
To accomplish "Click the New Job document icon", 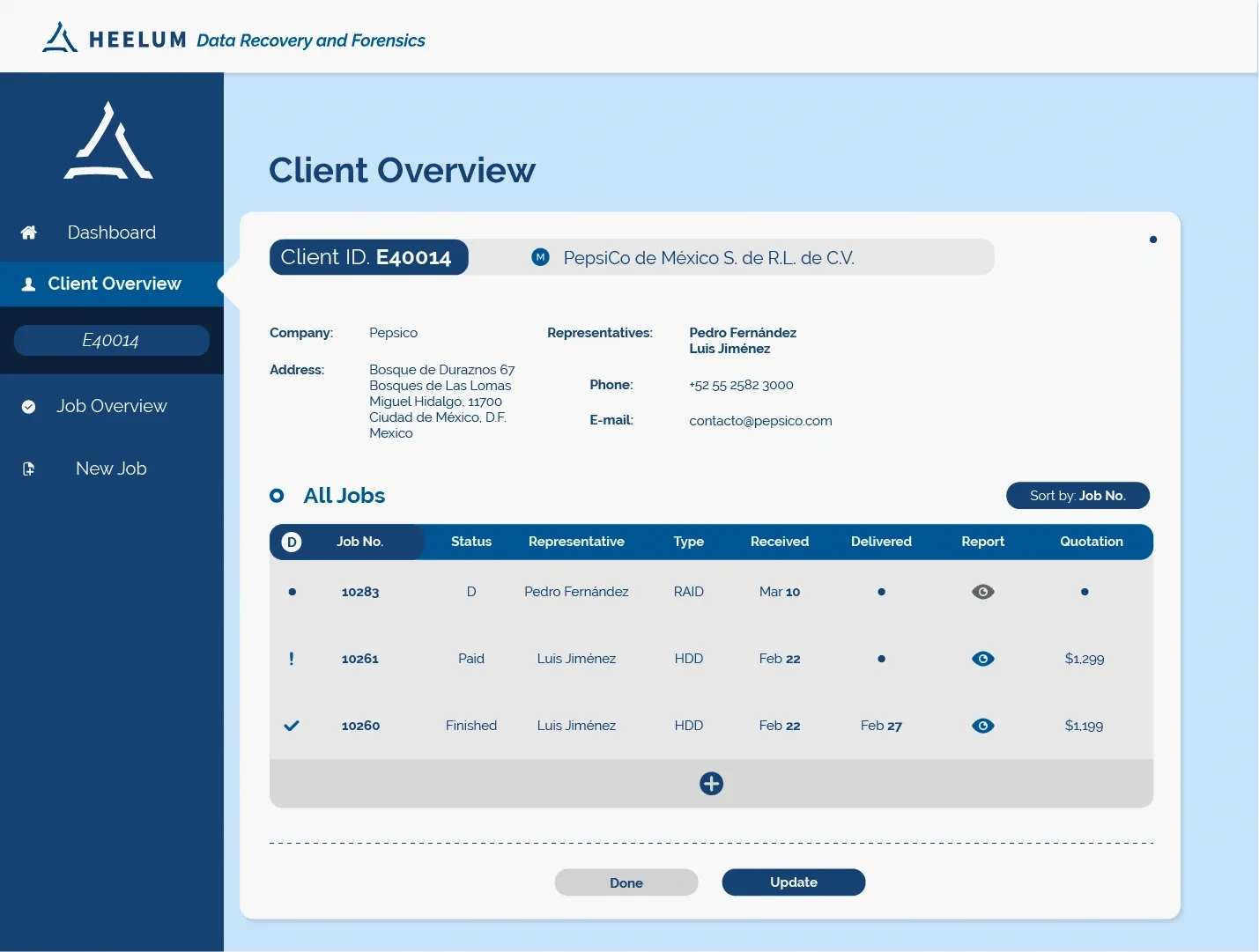I will [x=29, y=469].
